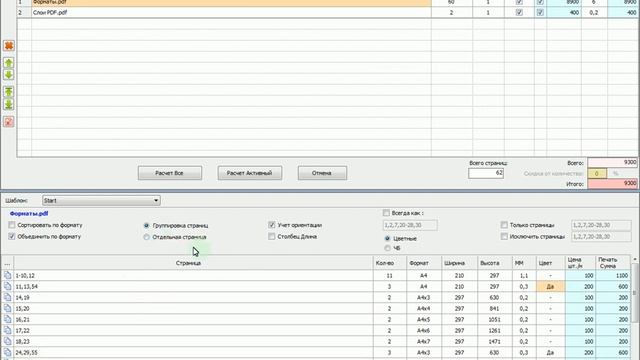Click the orange delete-file icon in left toolbar

click(9, 45)
